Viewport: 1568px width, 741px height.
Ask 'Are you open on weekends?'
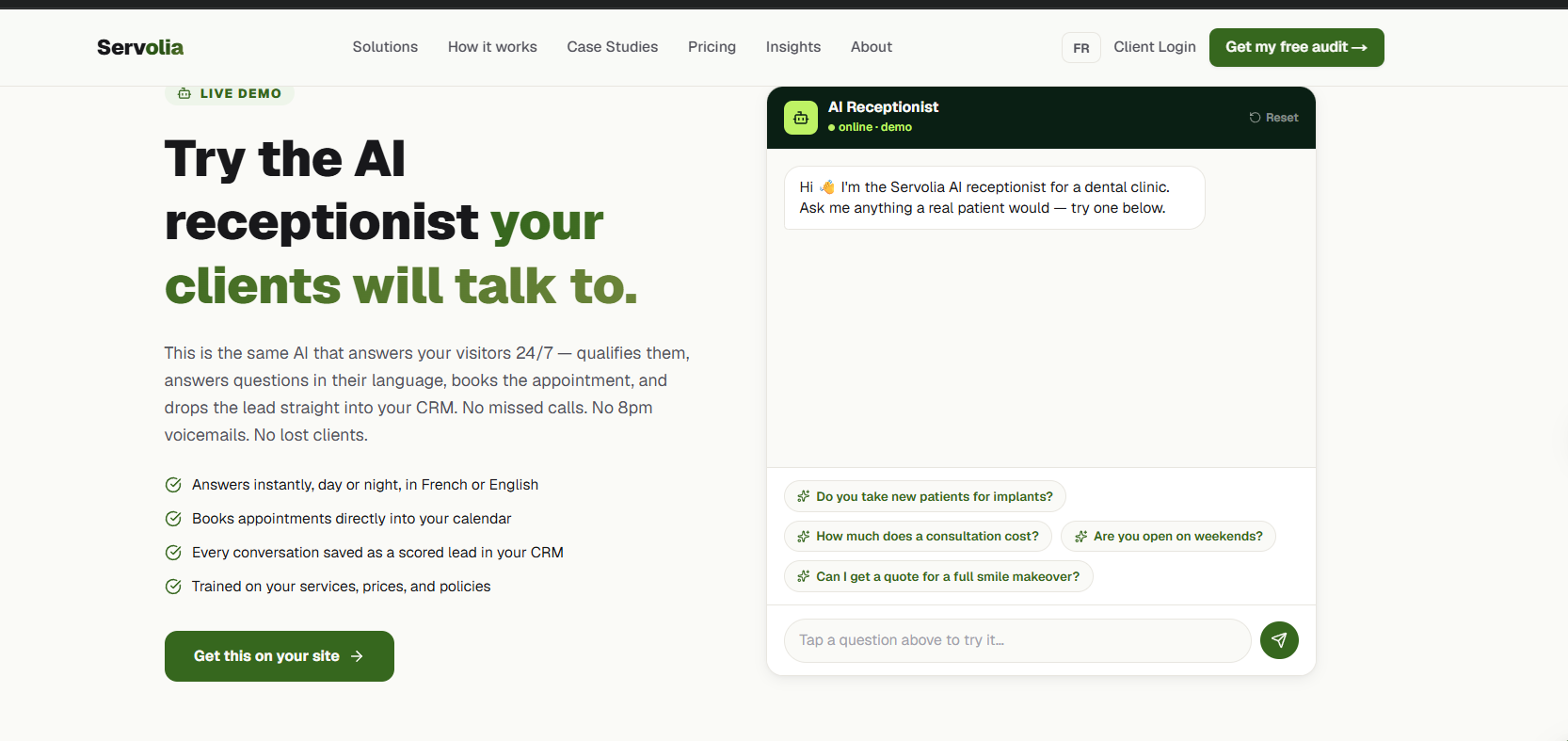(x=1168, y=537)
